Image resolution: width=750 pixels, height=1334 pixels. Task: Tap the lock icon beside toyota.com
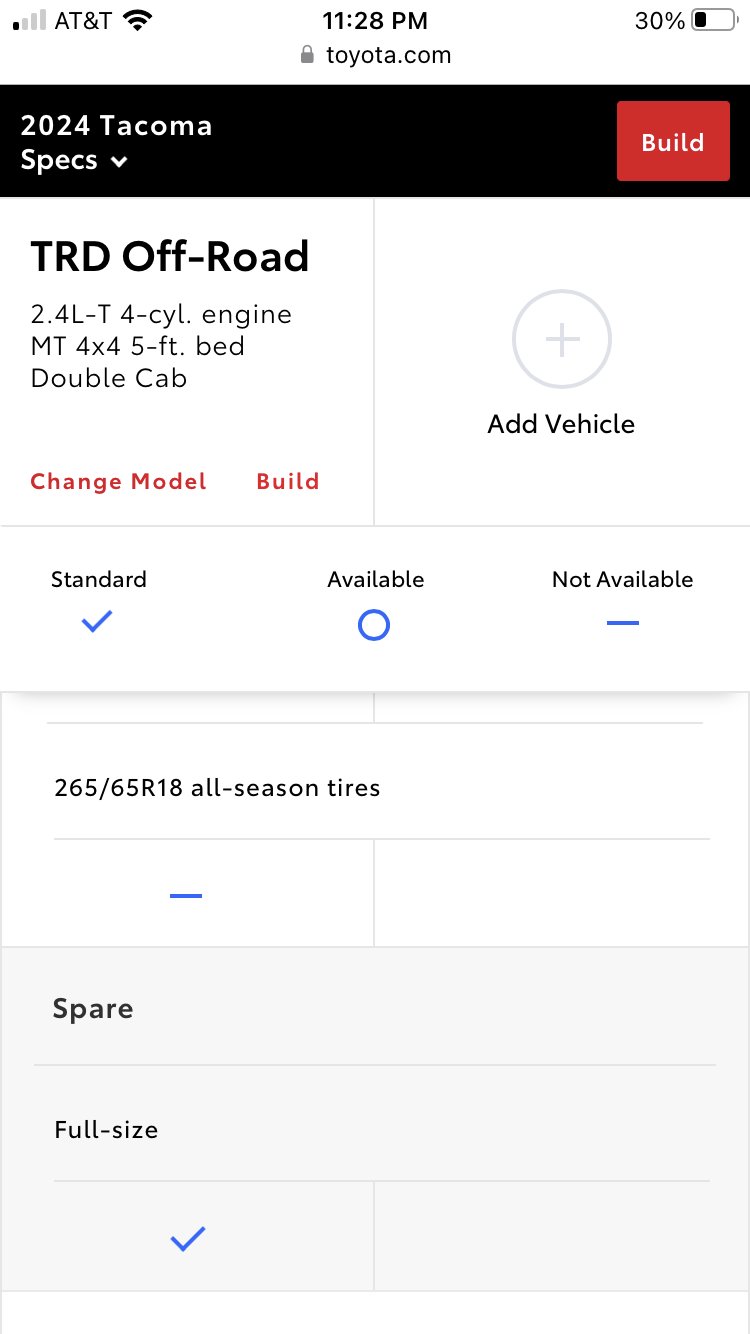pyautogui.click(x=308, y=55)
